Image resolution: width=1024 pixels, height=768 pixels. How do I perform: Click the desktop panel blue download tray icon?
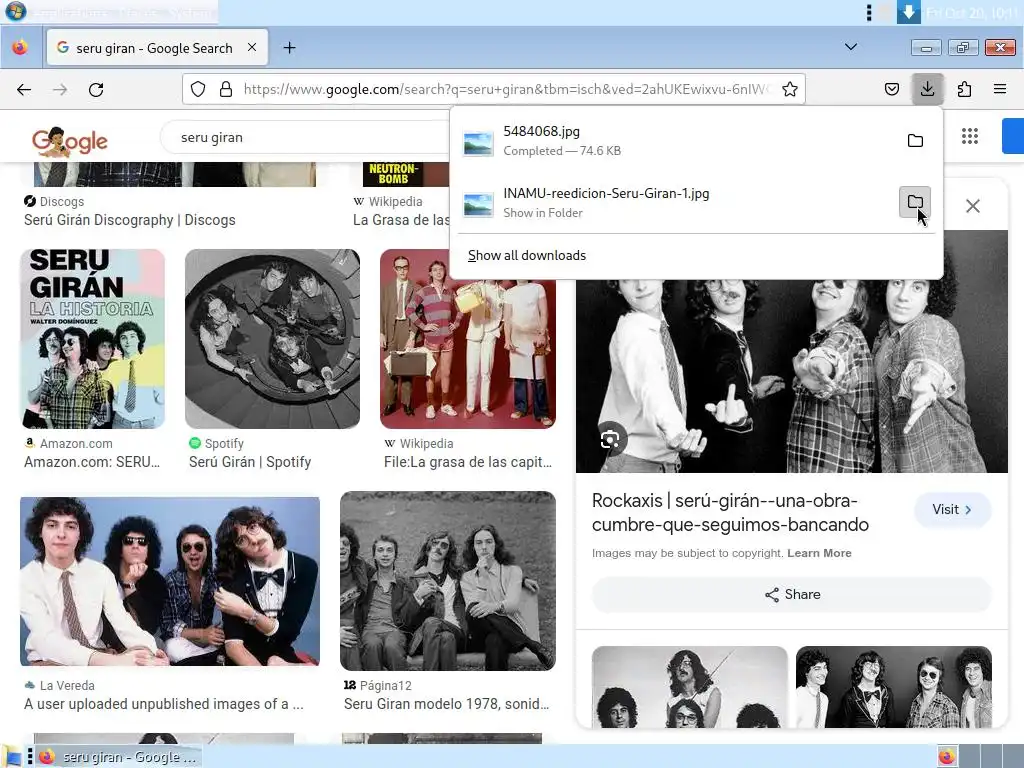click(908, 12)
